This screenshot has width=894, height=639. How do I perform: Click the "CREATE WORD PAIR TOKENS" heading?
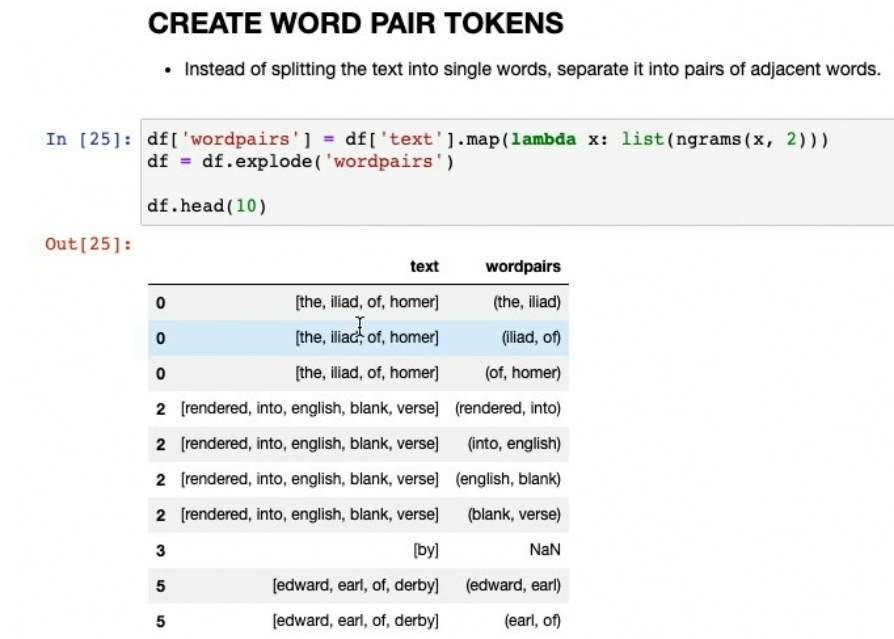[355, 24]
